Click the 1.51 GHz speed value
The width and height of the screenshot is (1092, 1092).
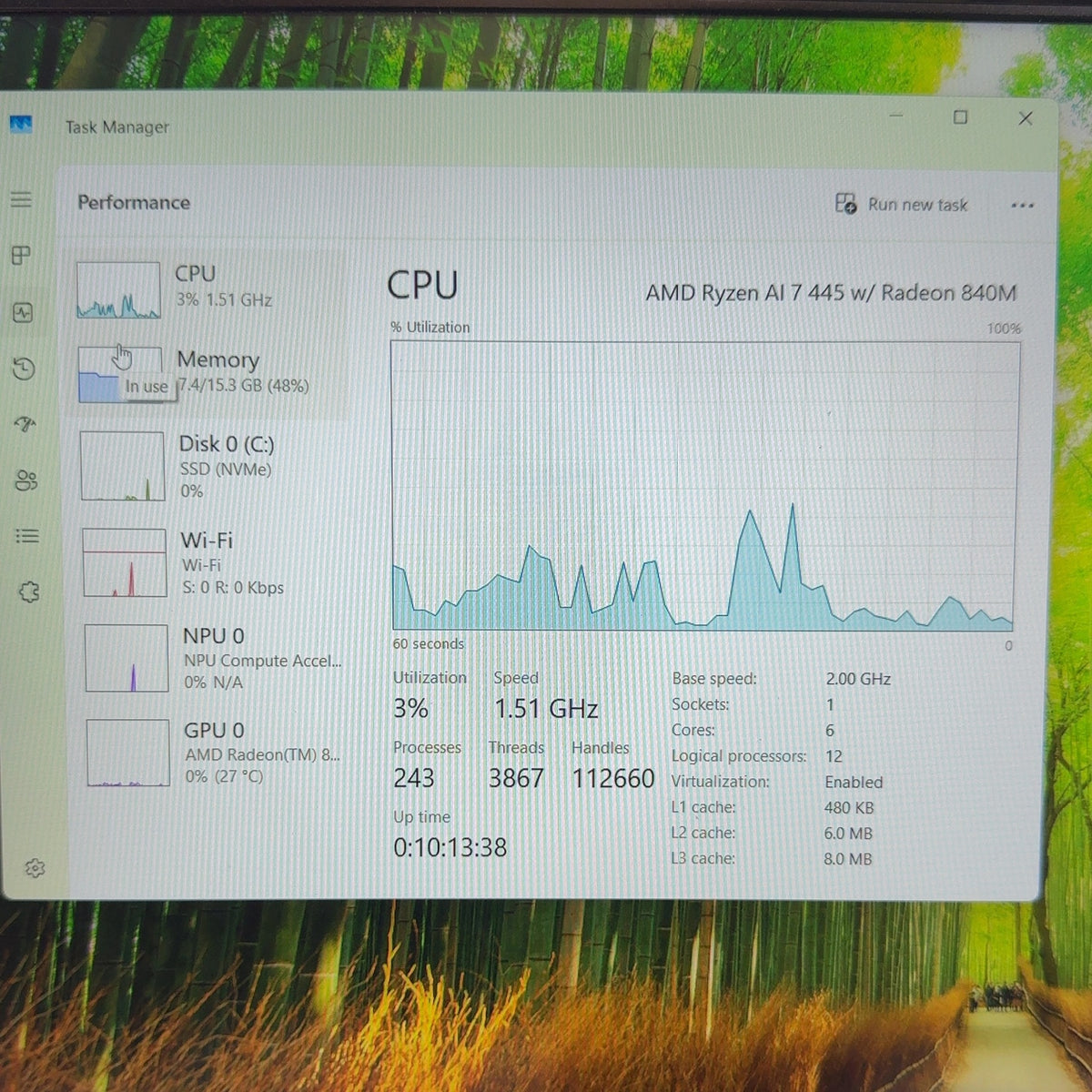(546, 709)
